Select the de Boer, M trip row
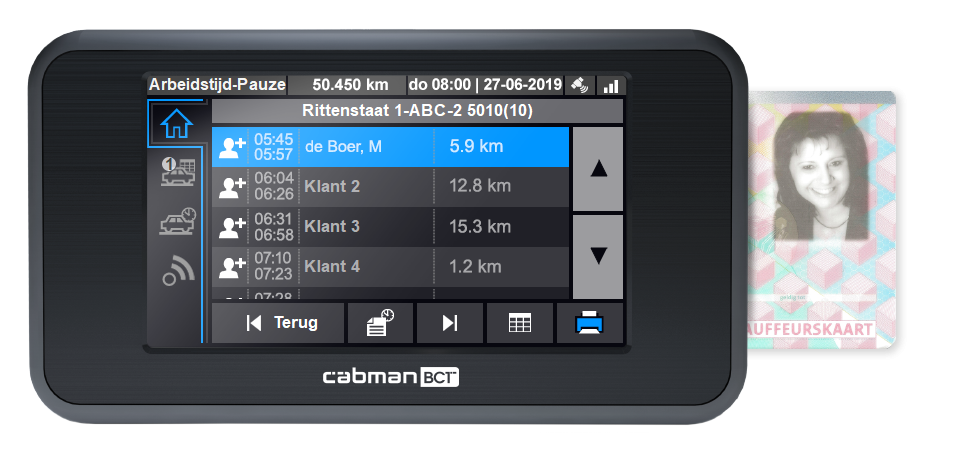The width and height of the screenshot is (955, 455). [x=390, y=146]
